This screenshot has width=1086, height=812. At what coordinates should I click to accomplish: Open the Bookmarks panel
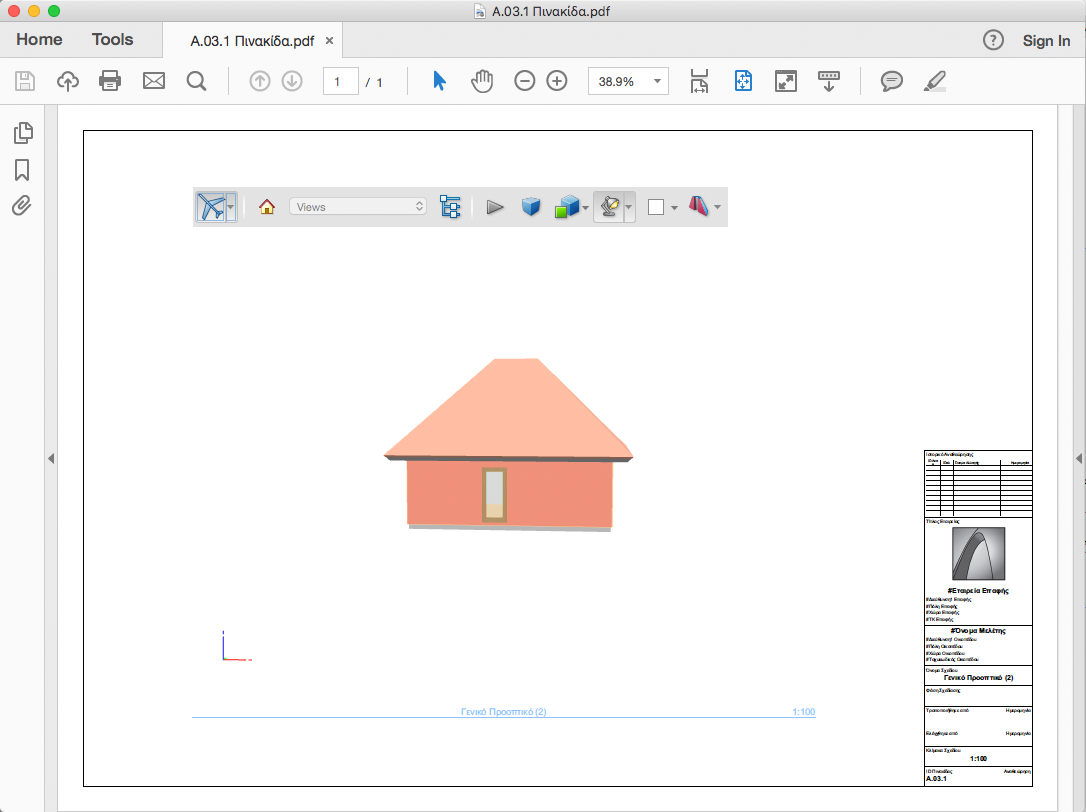pos(23,170)
